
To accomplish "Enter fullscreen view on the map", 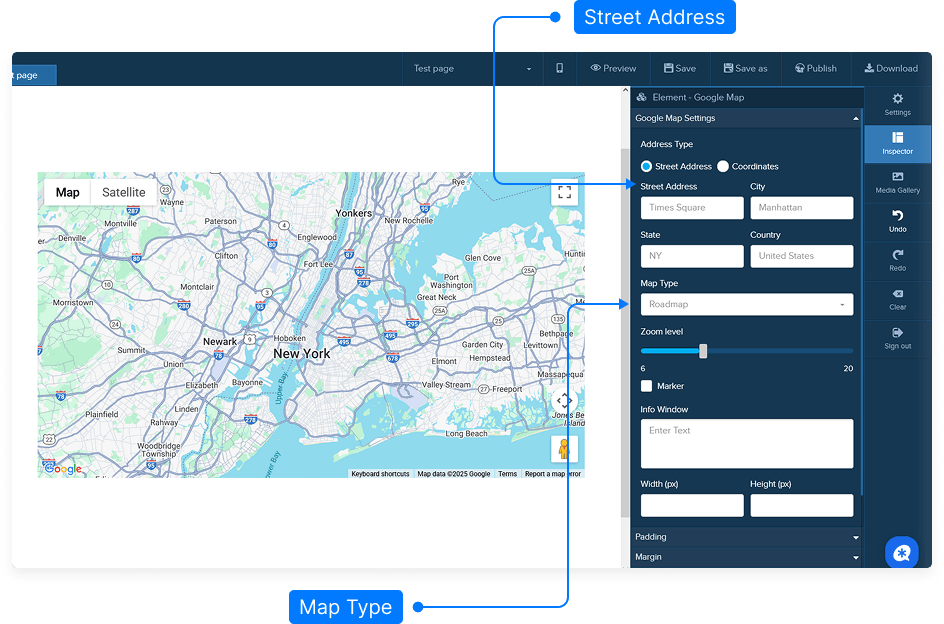I will point(564,192).
